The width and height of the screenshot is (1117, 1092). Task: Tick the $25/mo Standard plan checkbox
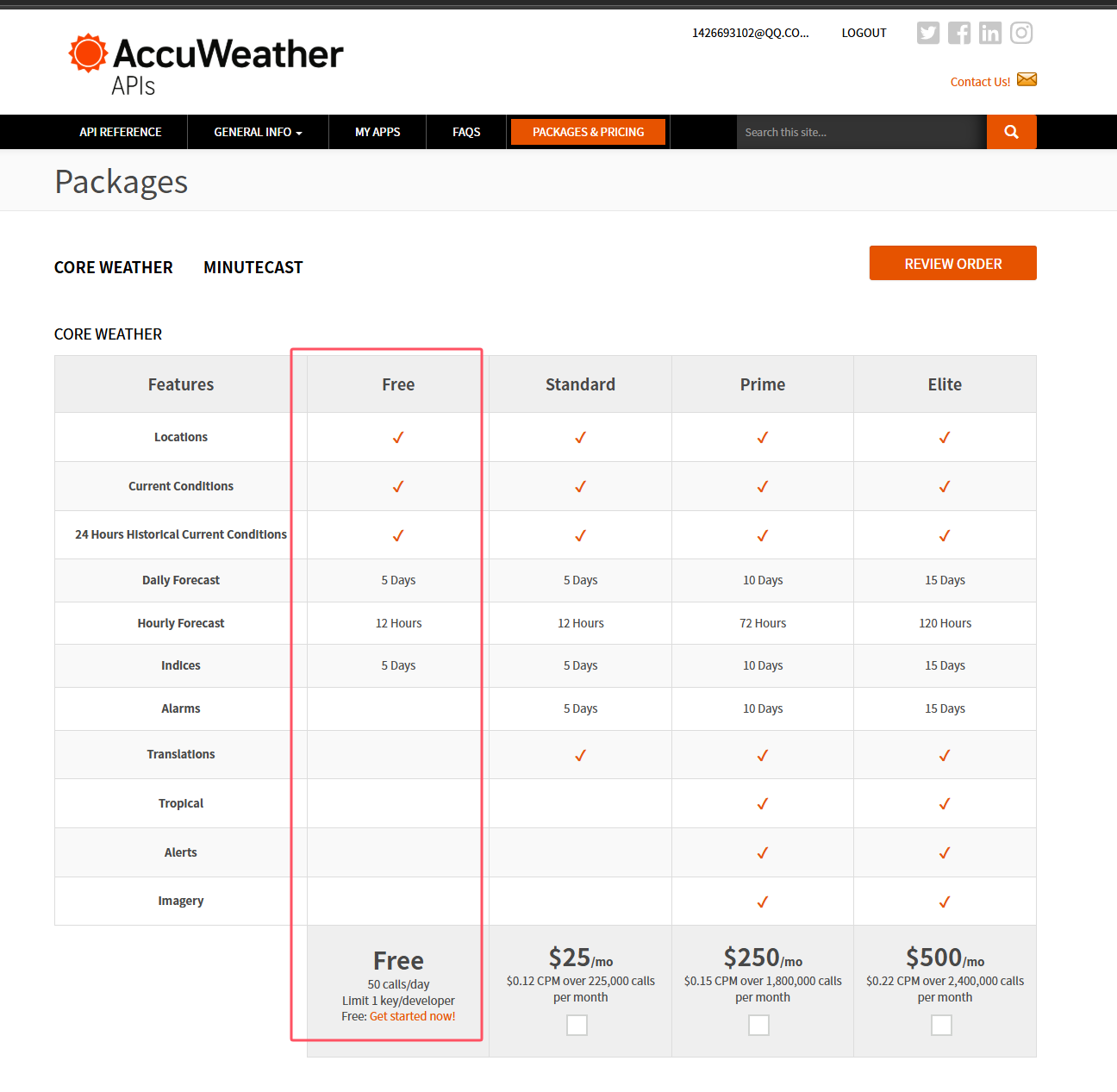[x=577, y=1025]
